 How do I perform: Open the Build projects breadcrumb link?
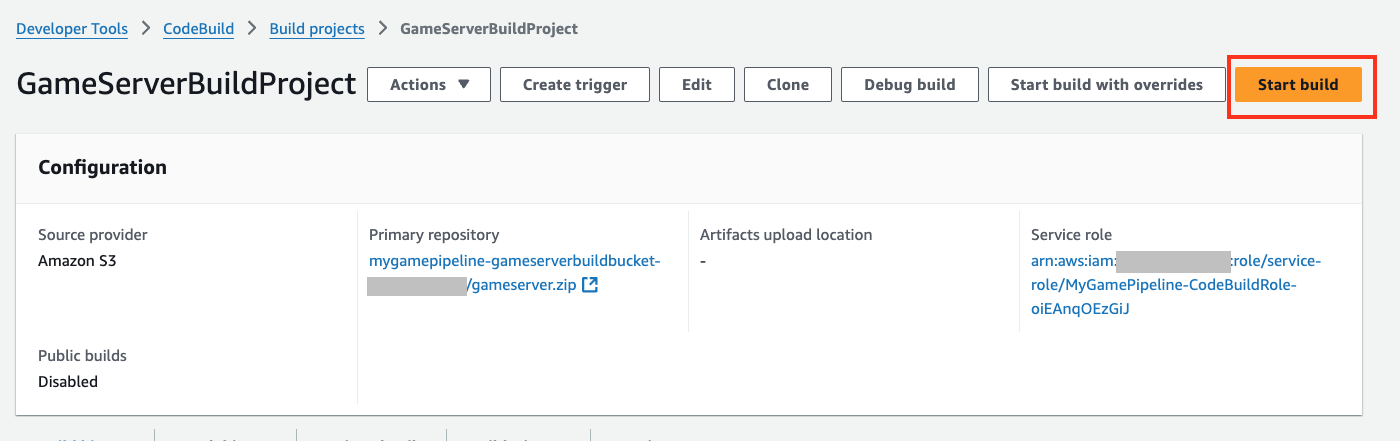tap(317, 29)
